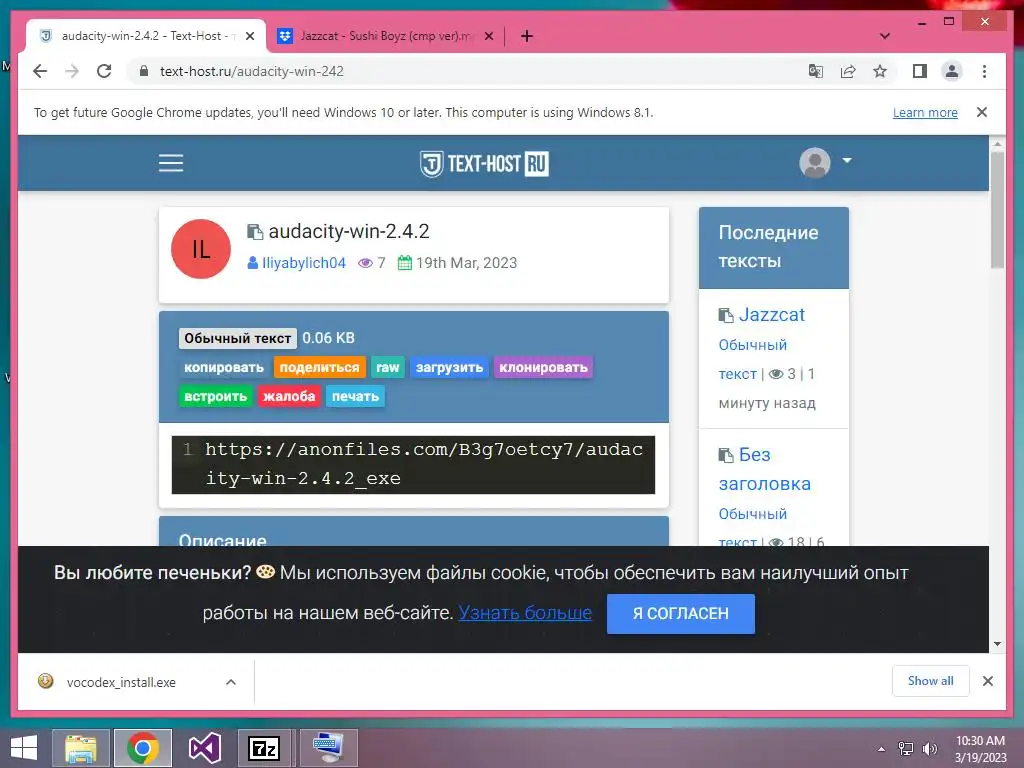Click the address bar URL field
This screenshot has height=768, width=1024.
click(470, 71)
